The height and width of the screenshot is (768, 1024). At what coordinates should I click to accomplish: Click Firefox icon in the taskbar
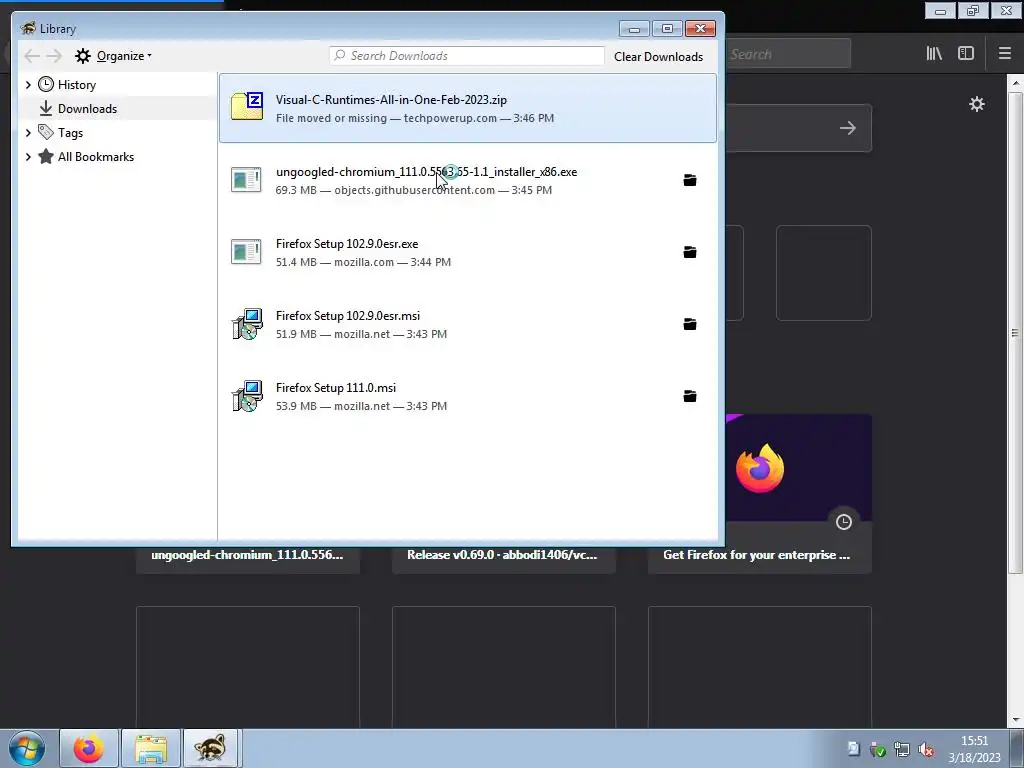pos(89,748)
